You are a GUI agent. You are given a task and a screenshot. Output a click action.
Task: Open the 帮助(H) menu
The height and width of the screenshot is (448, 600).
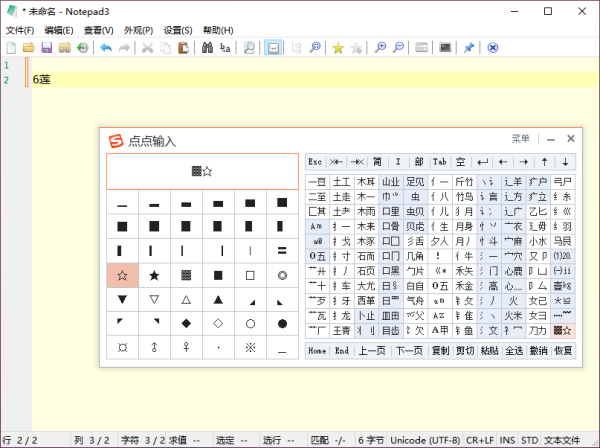tap(218, 30)
